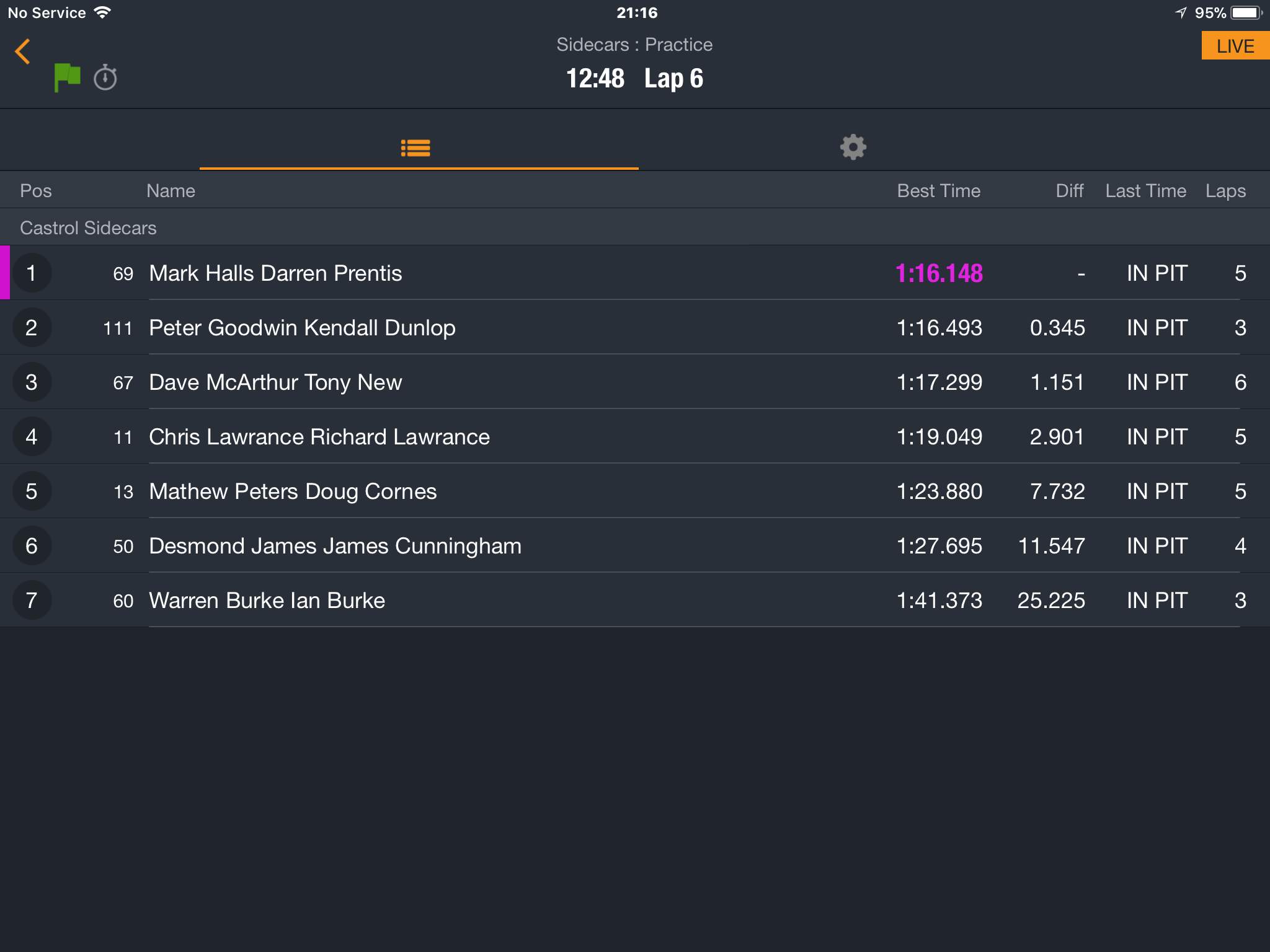Open the settings gear tab

point(853,148)
